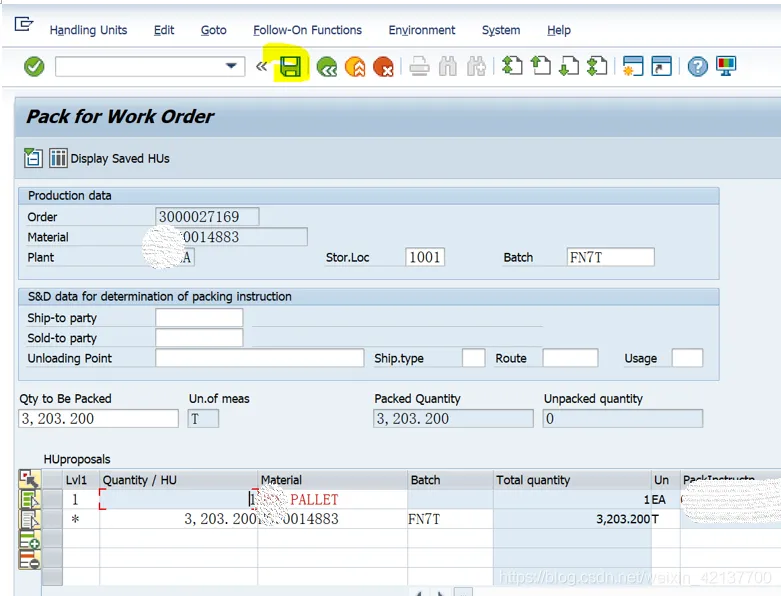Click the Total quantity column header
This screenshot has height=596, width=781.
pos(572,480)
